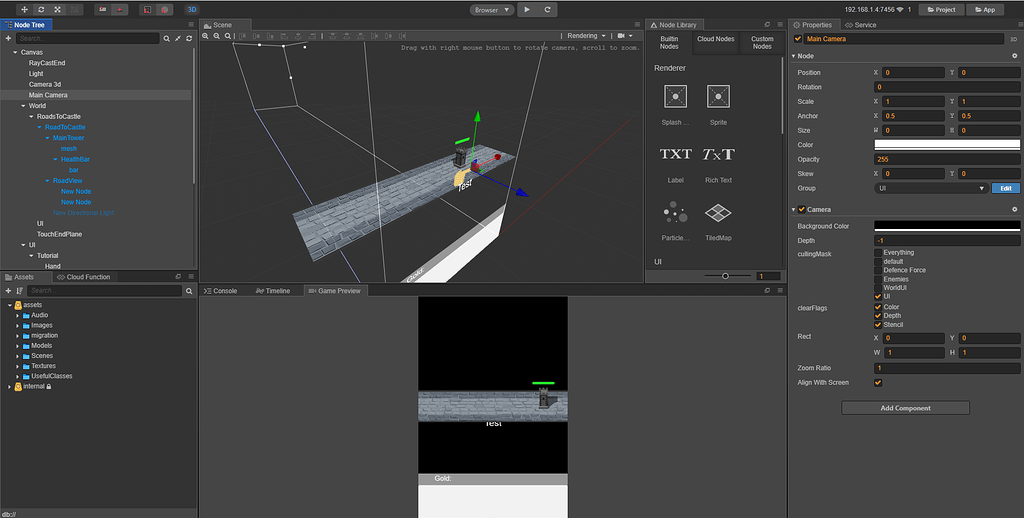This screenshot has height=518, width=1024.
Task: Toggle the Main Camera node active checkbox
Action: 797,39
